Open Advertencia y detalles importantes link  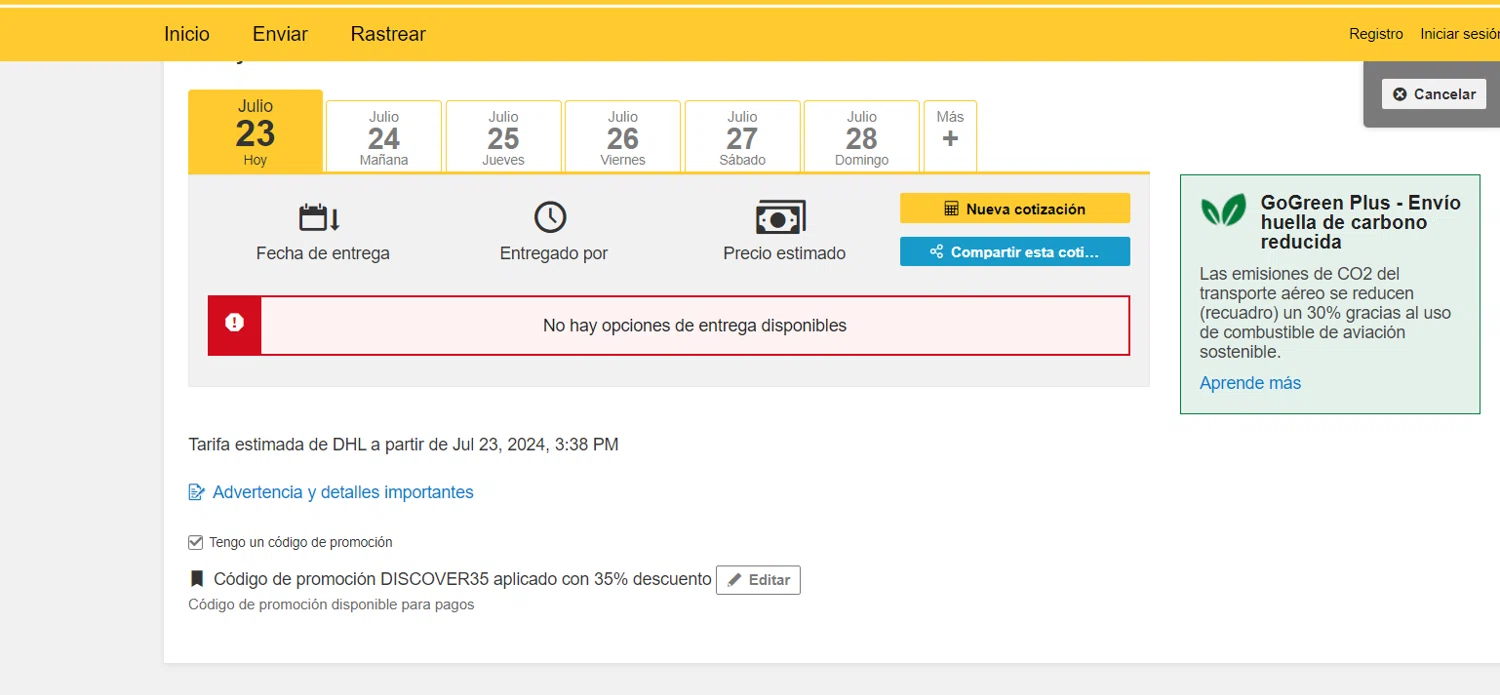pos(343,492)
